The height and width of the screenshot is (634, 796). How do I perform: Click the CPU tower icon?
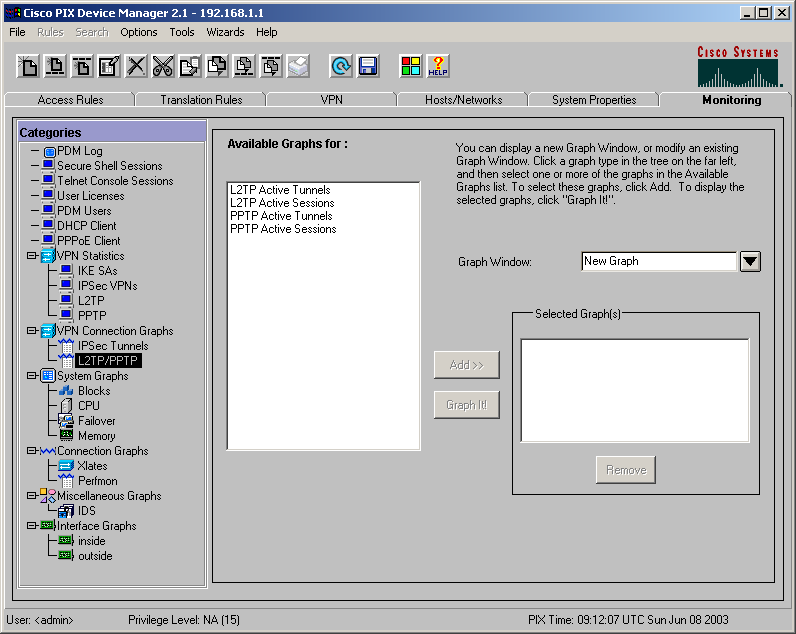[x=66, y=406]
